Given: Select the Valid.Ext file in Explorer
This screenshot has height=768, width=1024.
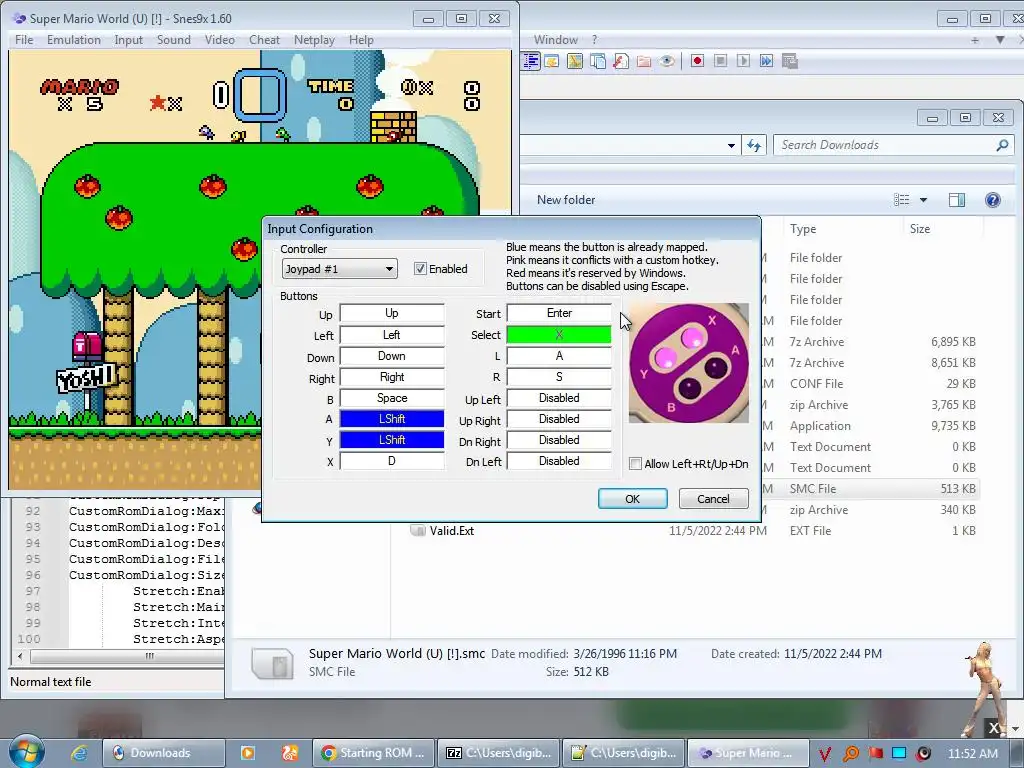Looking at the screenshot, I should [x=451, y=531].
